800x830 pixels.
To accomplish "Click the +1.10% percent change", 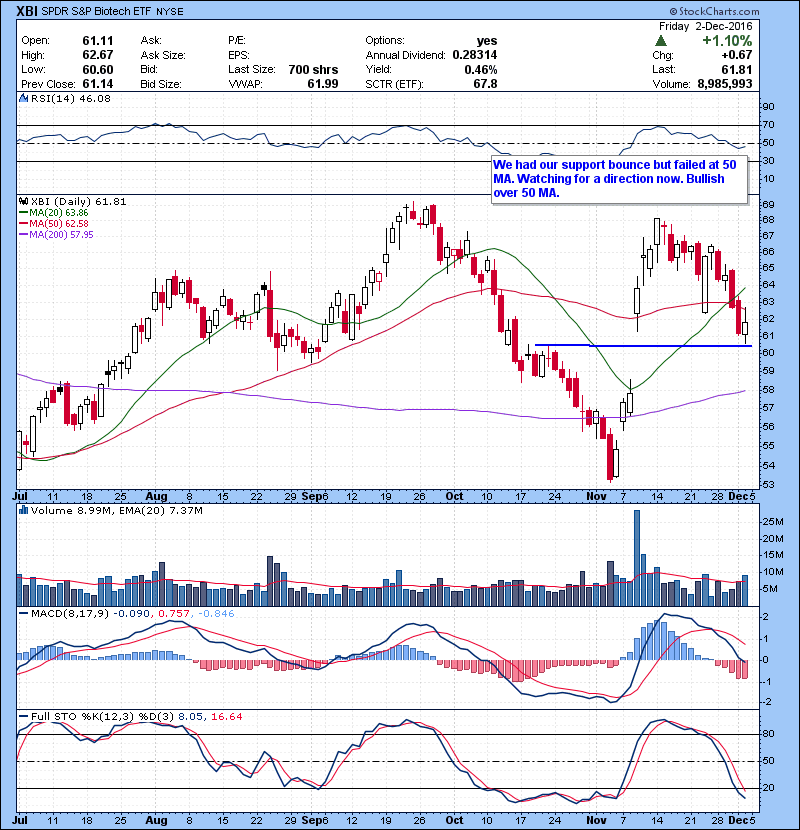I will (x=727, y=41).
